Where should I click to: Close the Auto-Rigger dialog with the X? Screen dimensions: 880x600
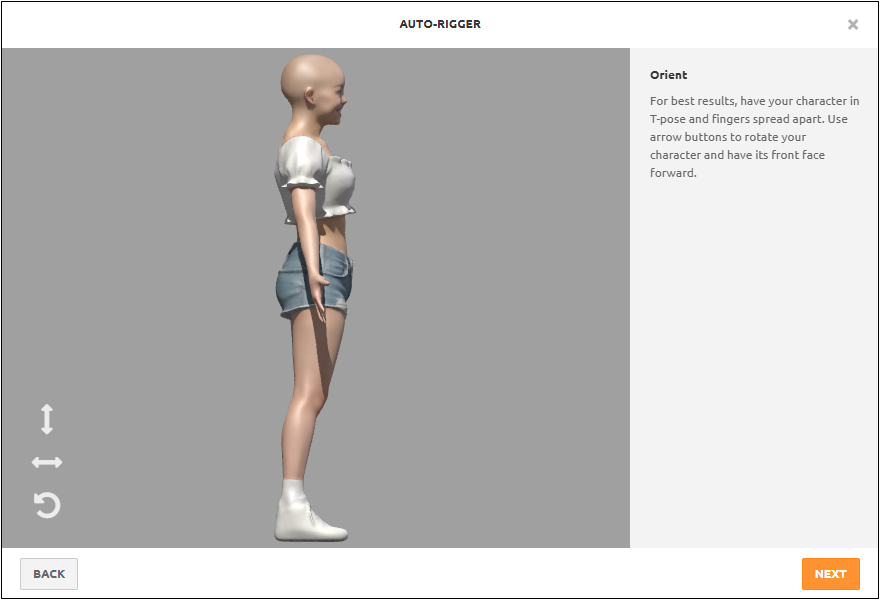point(853,25)
